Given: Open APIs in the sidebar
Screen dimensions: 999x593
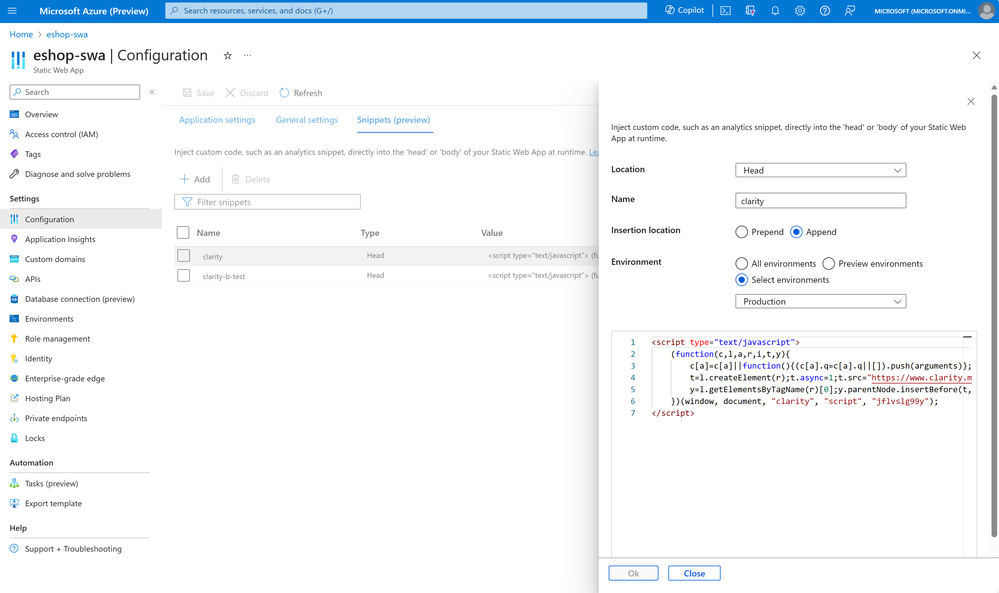Looking at the screenshot, I should [x=32, y=279].
